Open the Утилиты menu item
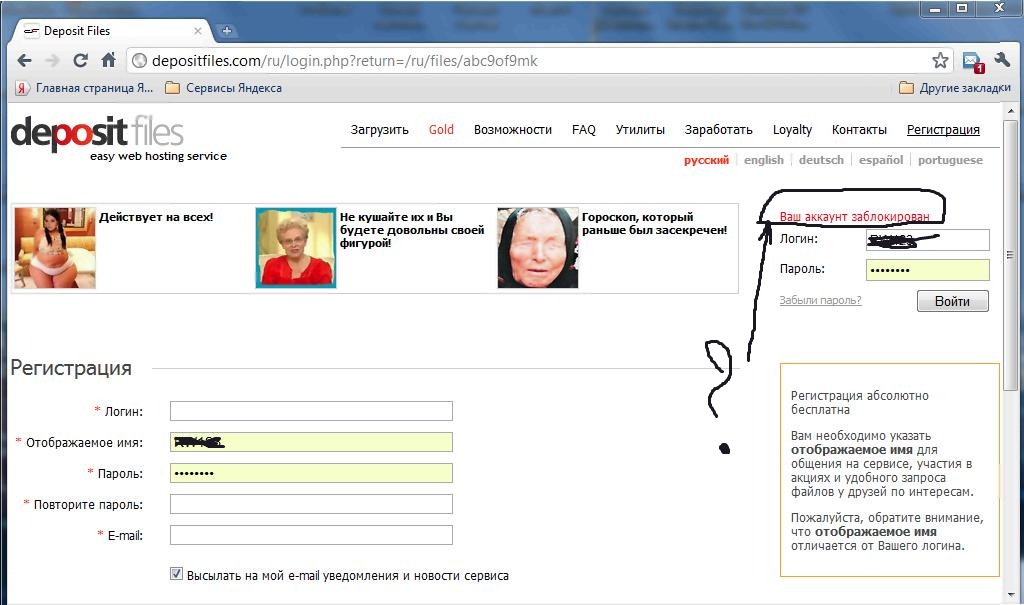Screen dimensions: 1024x605 click(640, 129)
